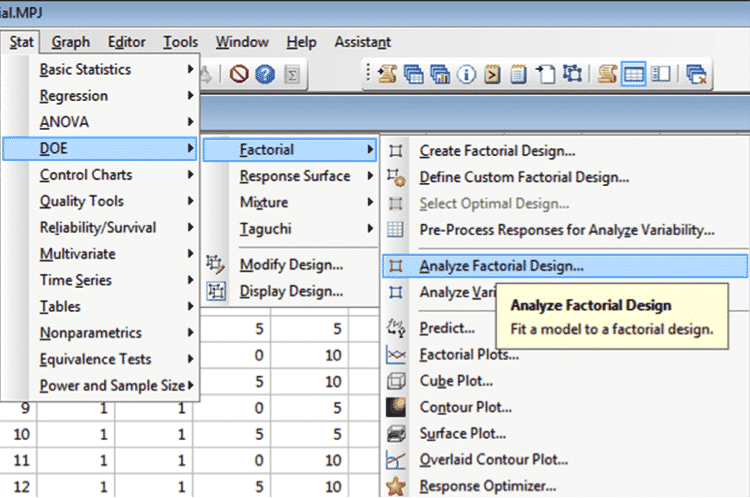Select Factorial in the DOE submenu
Viewport: 750px width, 498px height.
tap(290, 150)
